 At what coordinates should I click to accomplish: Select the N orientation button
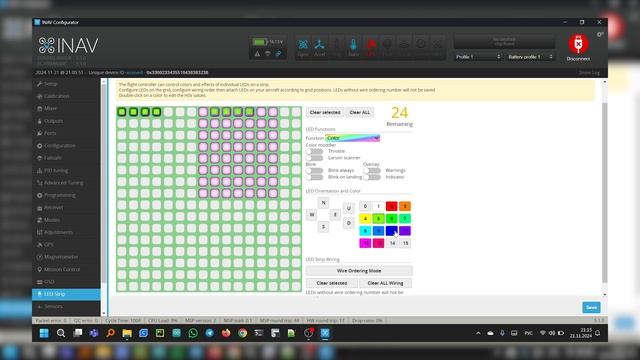[323, 202]
